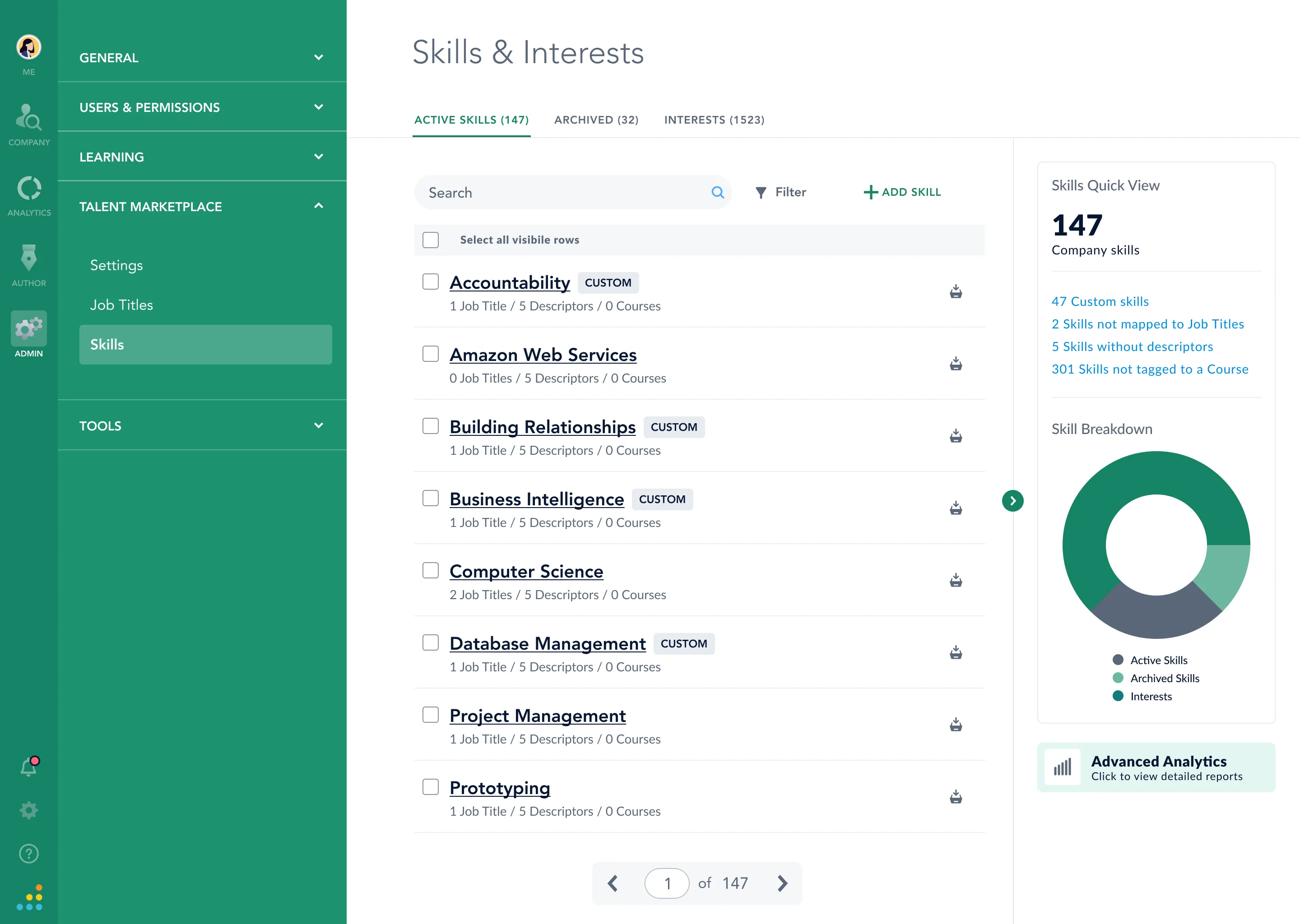
Task: Click the Add Skill button
Action: pos(902,192)
